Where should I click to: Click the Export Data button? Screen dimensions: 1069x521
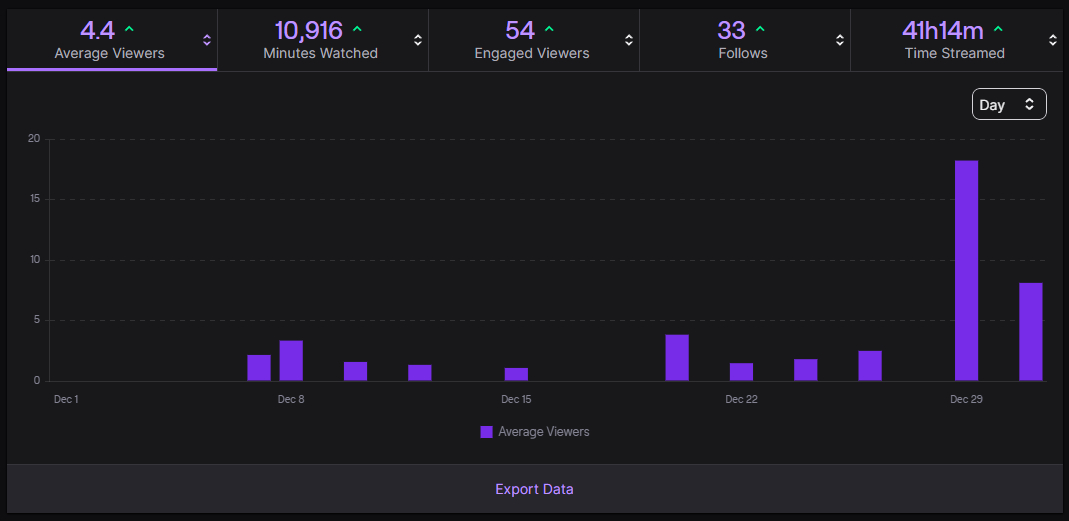coord(534,489)
